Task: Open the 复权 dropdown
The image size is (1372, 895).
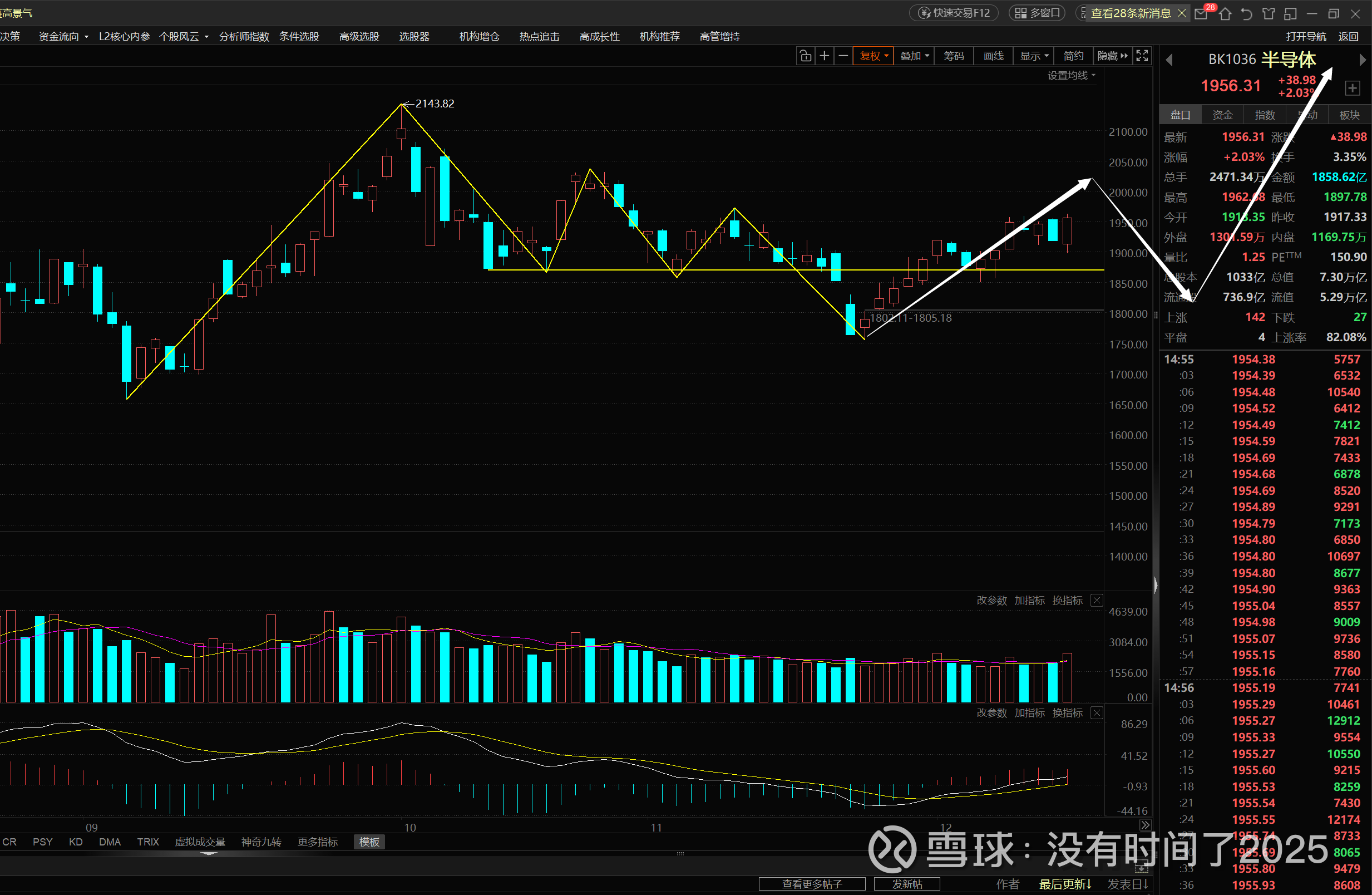Action: point(873,56)
